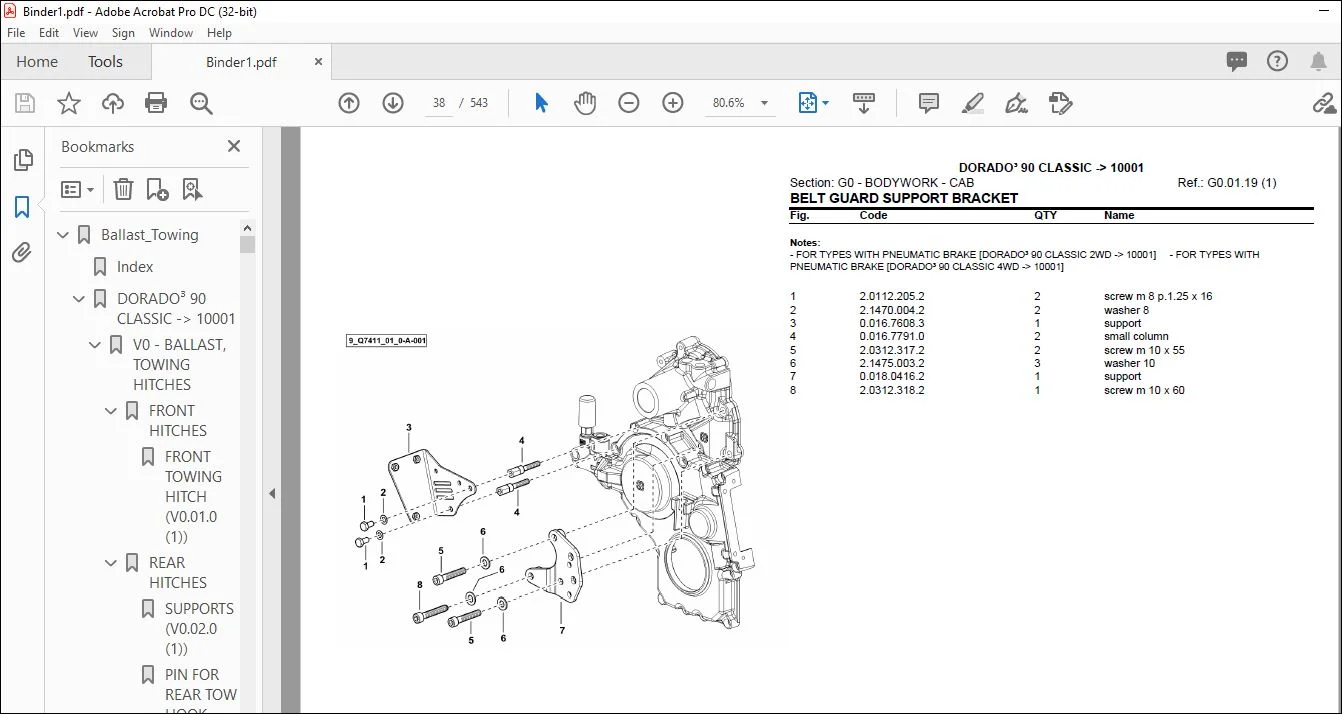
Task: Click drawing label 9_Q7411_01_0-A-001
Action: (387, 341)
